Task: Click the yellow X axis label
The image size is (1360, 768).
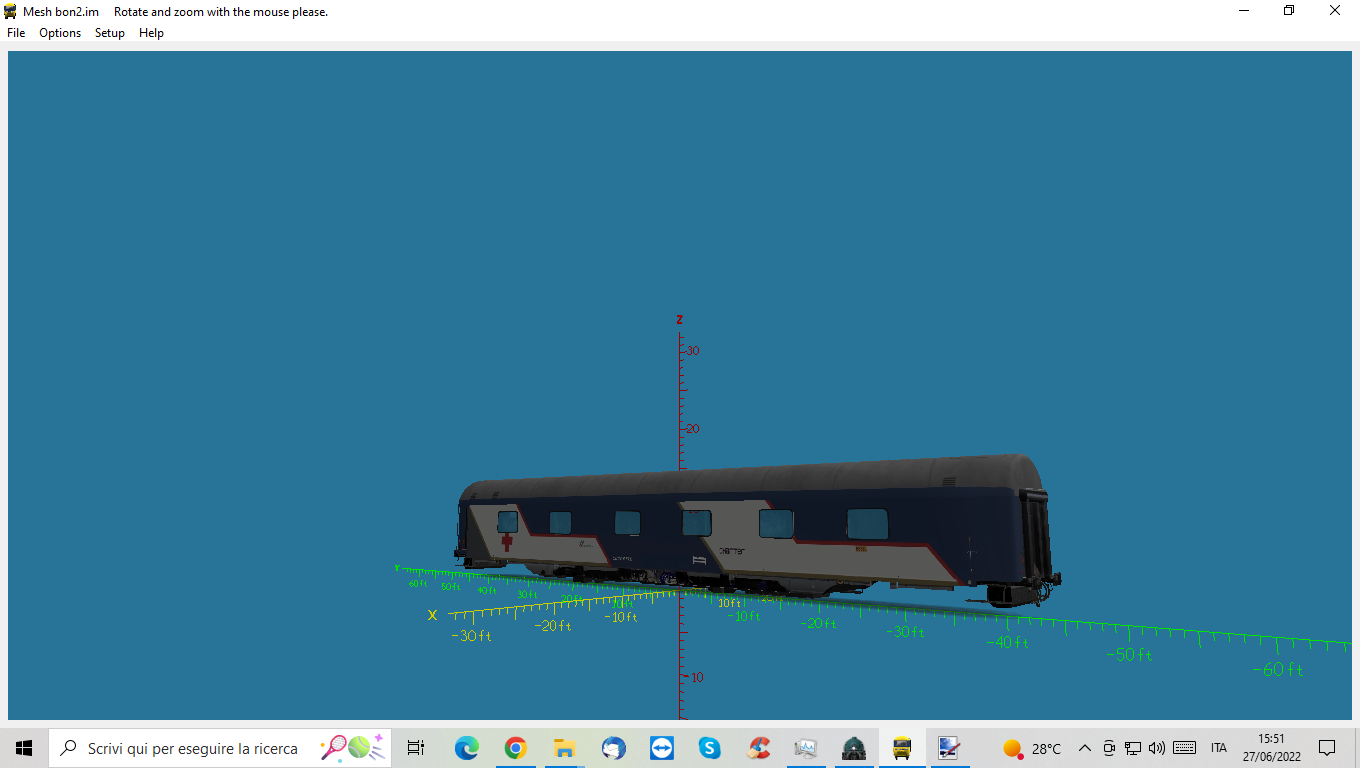Action: [x=432, y=615]
